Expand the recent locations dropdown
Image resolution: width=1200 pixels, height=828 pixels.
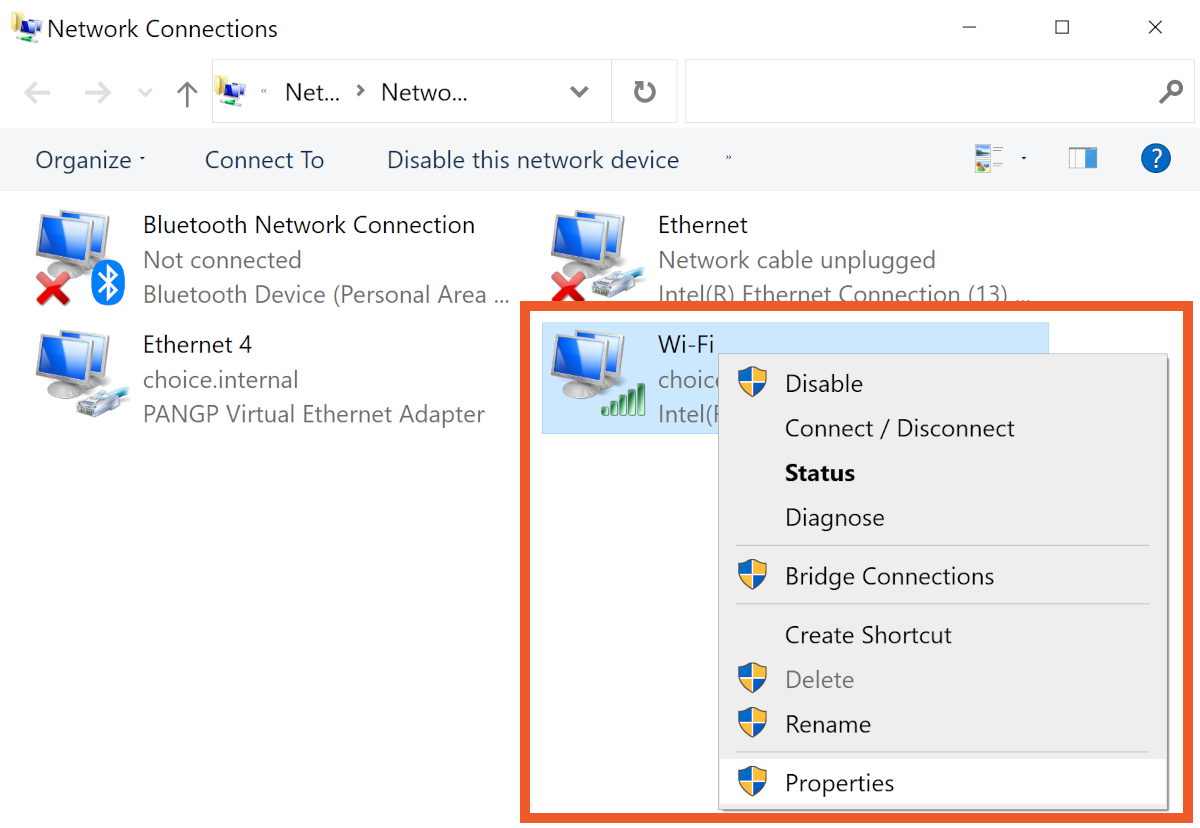click(x=145, y=94)
